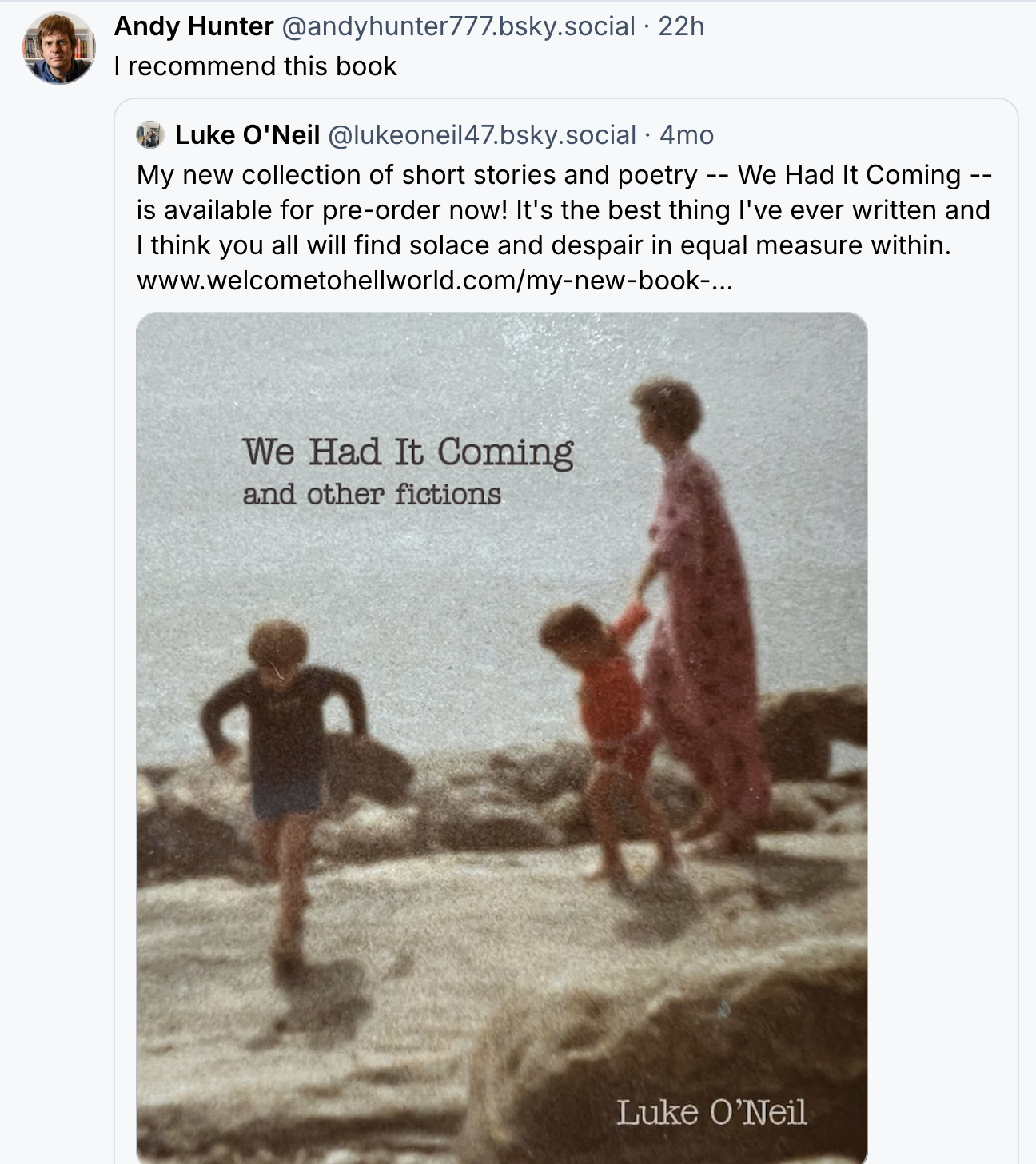This screenshot has width=1036, height=1164.
Task: Follow the www.welcometohellworld.com link
Action: [x=434, y=281]
